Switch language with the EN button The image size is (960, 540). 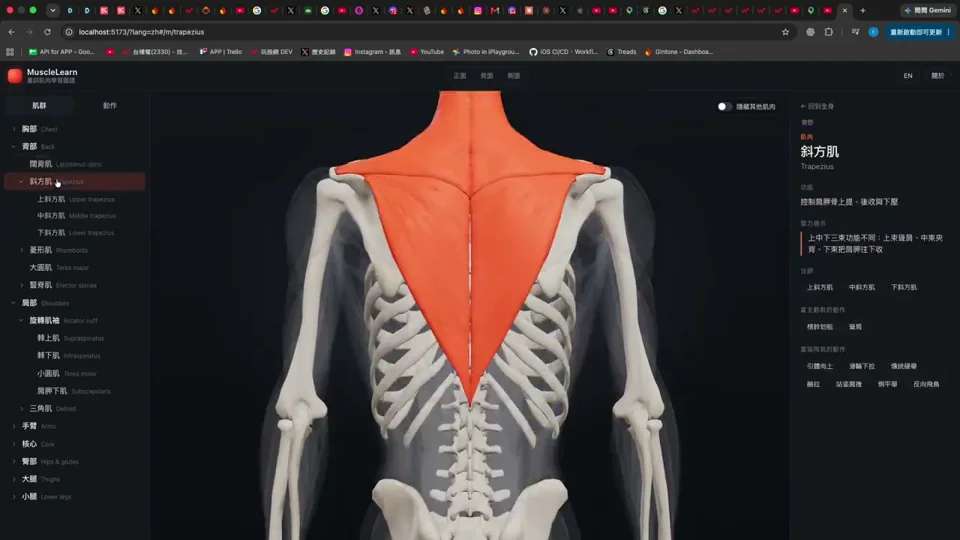908,76
